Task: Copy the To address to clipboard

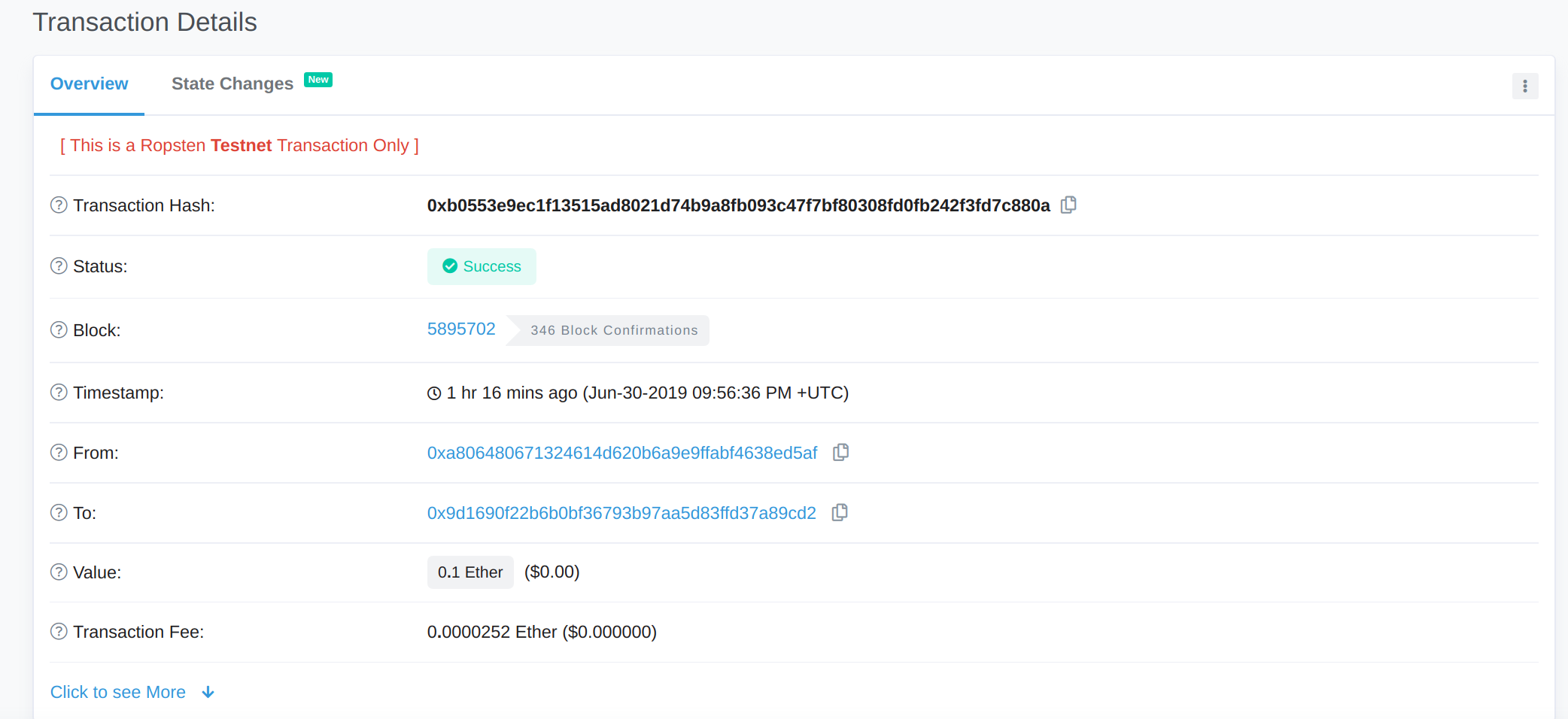Action: pos(840,513)
